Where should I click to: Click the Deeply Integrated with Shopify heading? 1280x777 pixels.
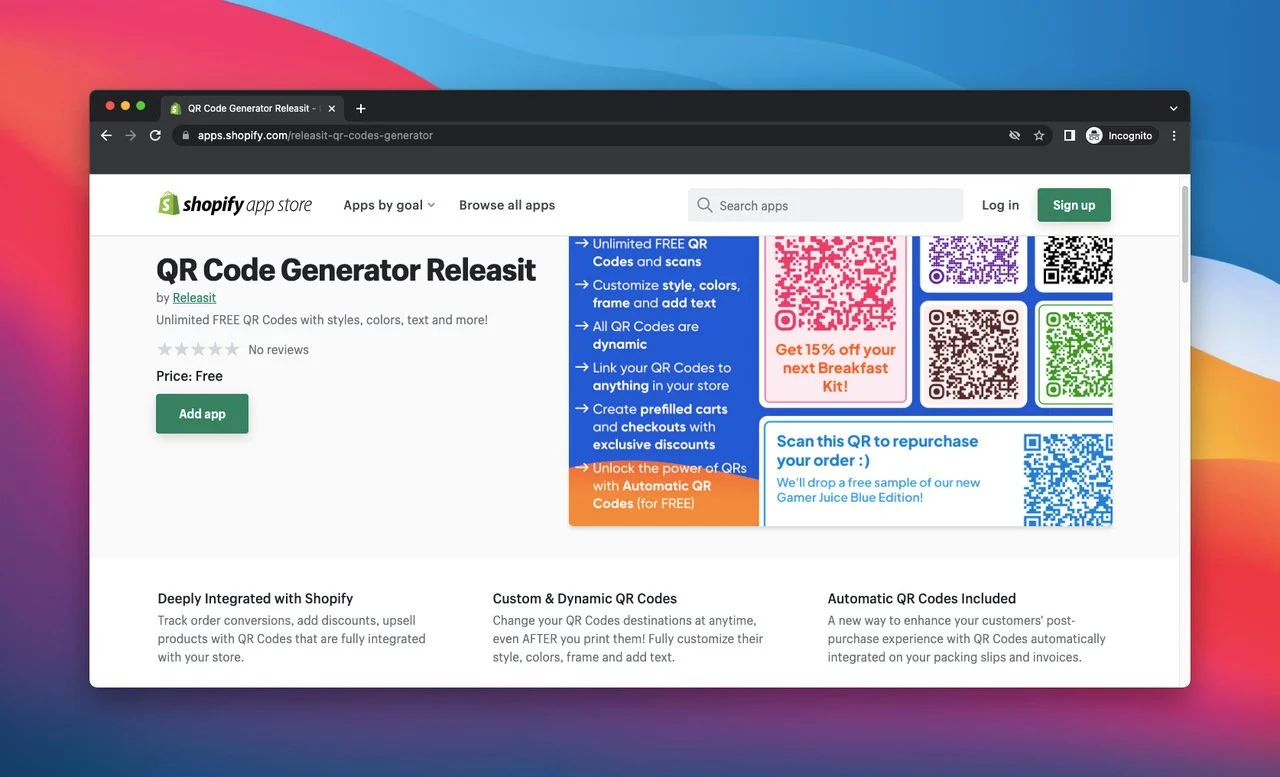255,598
